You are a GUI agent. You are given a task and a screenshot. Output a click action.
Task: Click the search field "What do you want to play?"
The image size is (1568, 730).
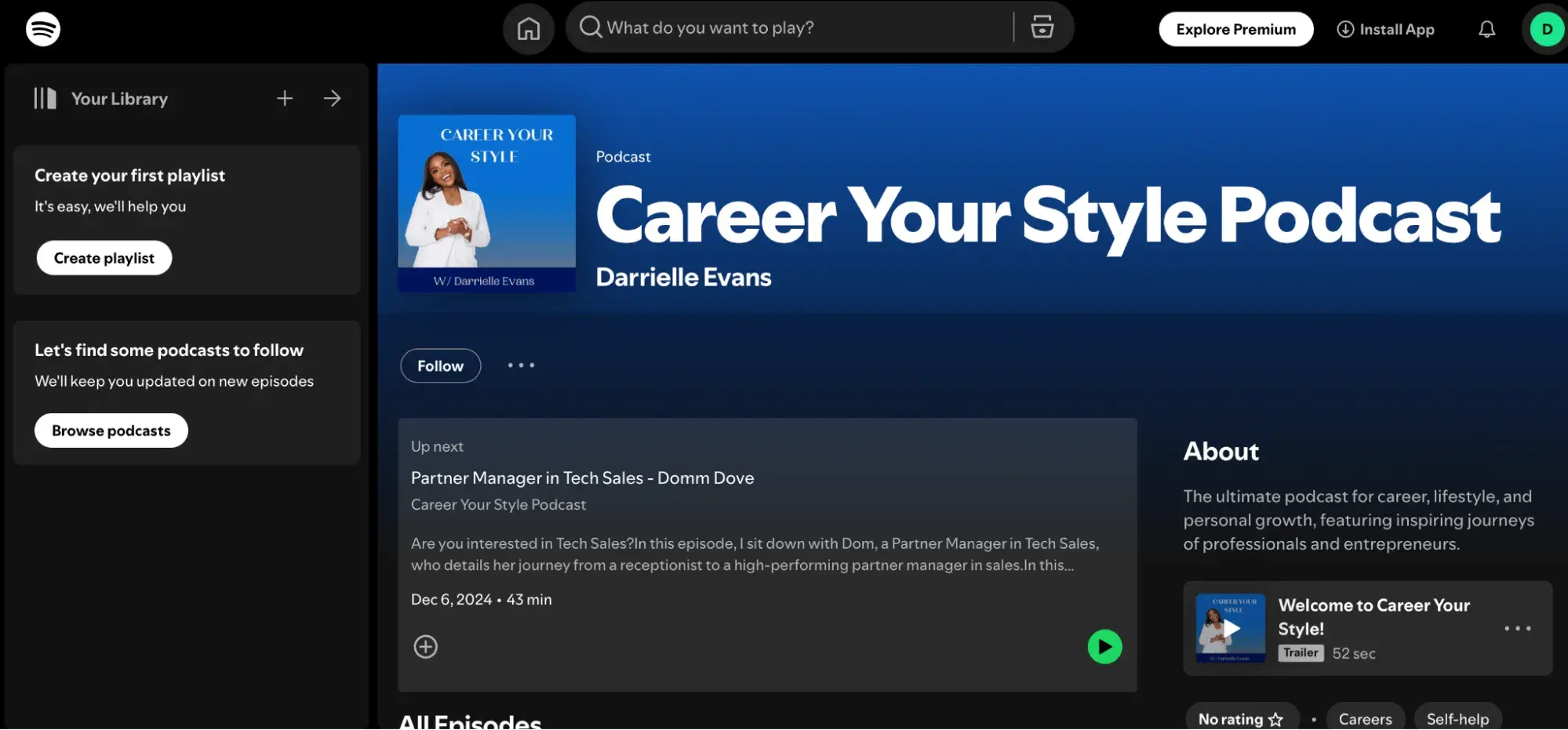click(x=800, y=27)
